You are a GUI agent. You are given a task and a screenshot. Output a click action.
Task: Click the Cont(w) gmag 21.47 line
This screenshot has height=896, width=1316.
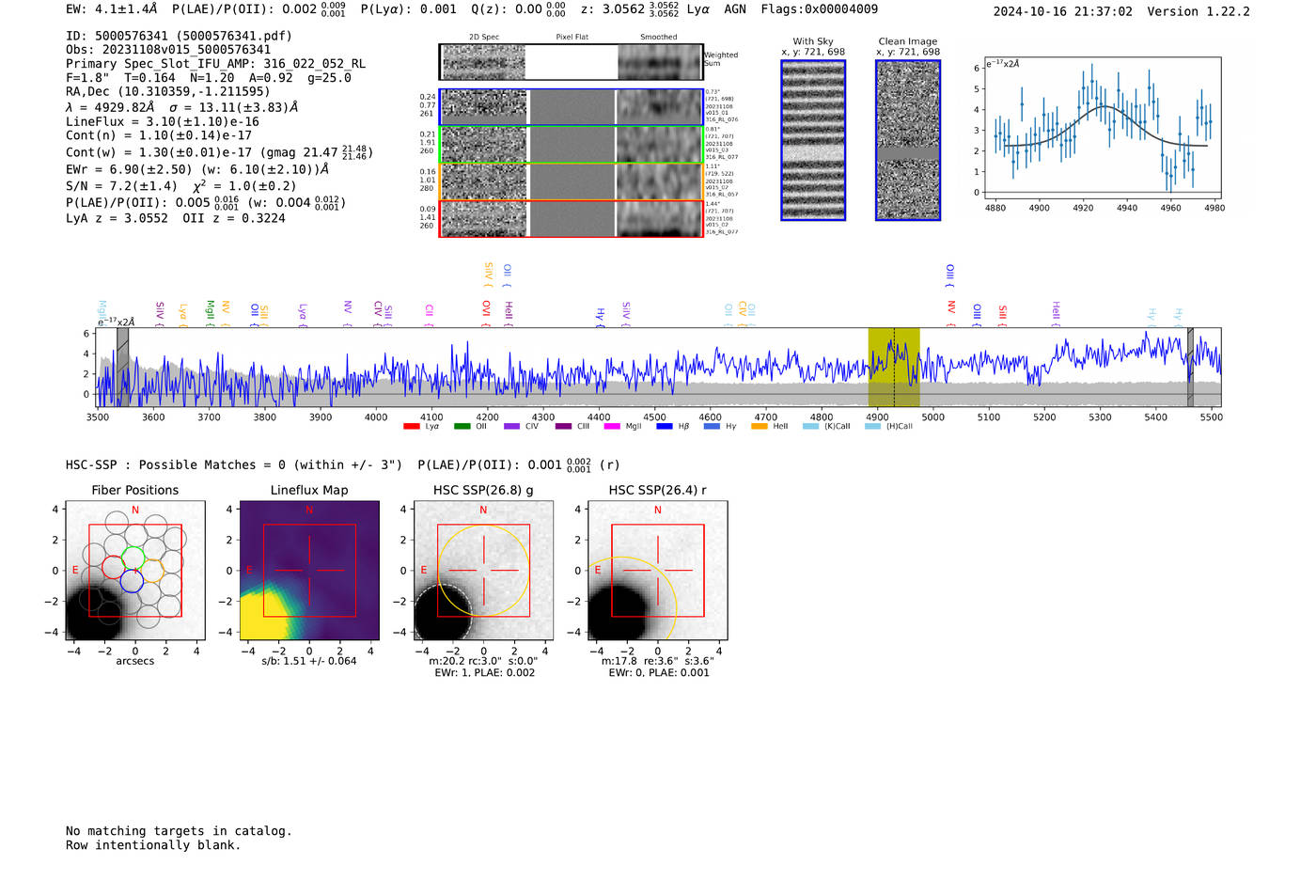(219, 151)
